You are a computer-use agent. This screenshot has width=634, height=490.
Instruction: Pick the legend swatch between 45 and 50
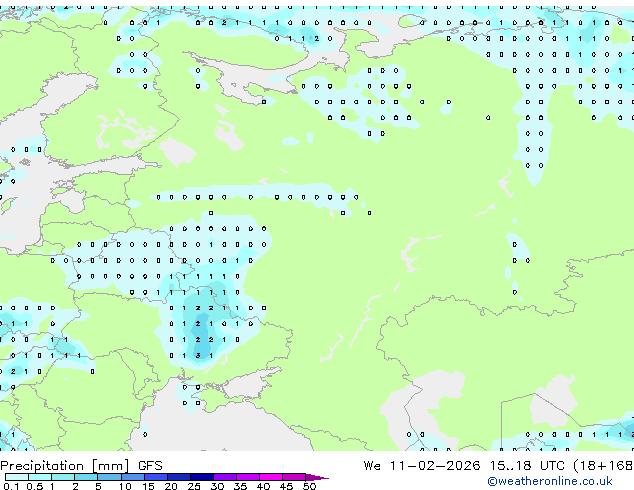(x=294, y=477)
